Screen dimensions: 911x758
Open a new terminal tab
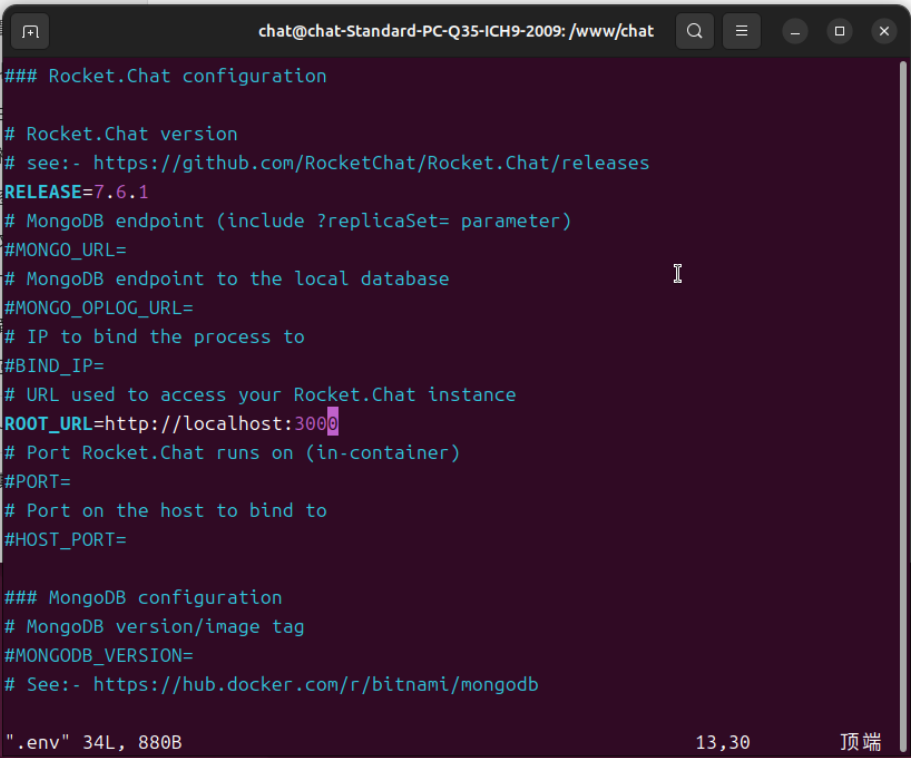click(x=30, y=31)
